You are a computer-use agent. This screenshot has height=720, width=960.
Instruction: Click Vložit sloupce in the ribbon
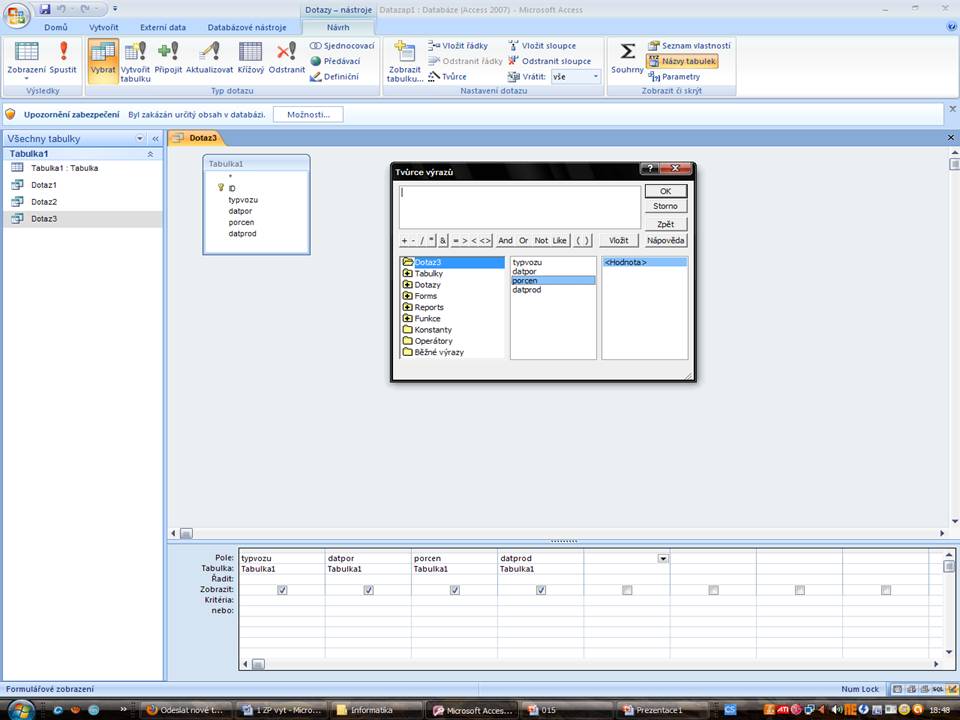[x=542, y=46]
